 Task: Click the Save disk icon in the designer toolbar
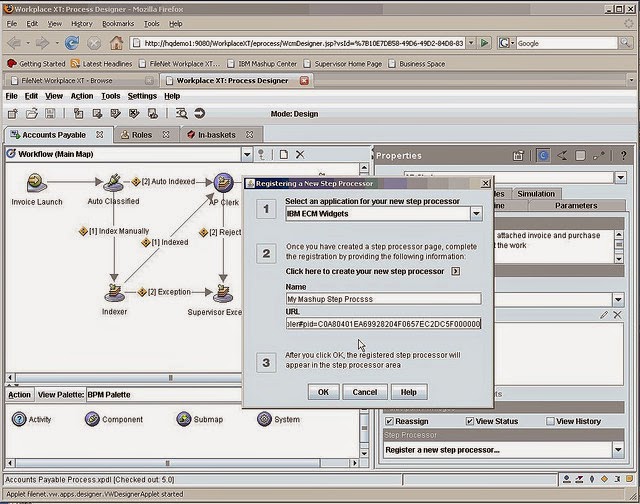pyautogui.click(x=50, y=114)
